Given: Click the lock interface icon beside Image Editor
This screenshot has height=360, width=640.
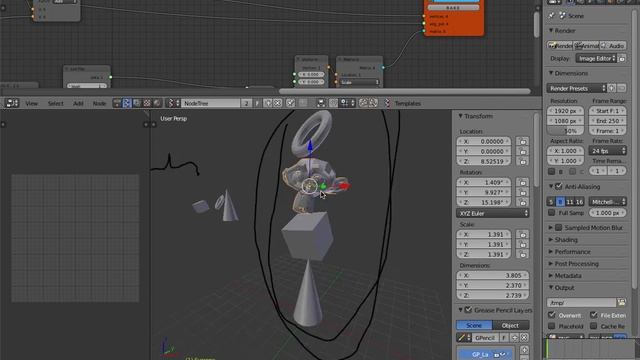Looking at the screenshot, I should [622, 58].
